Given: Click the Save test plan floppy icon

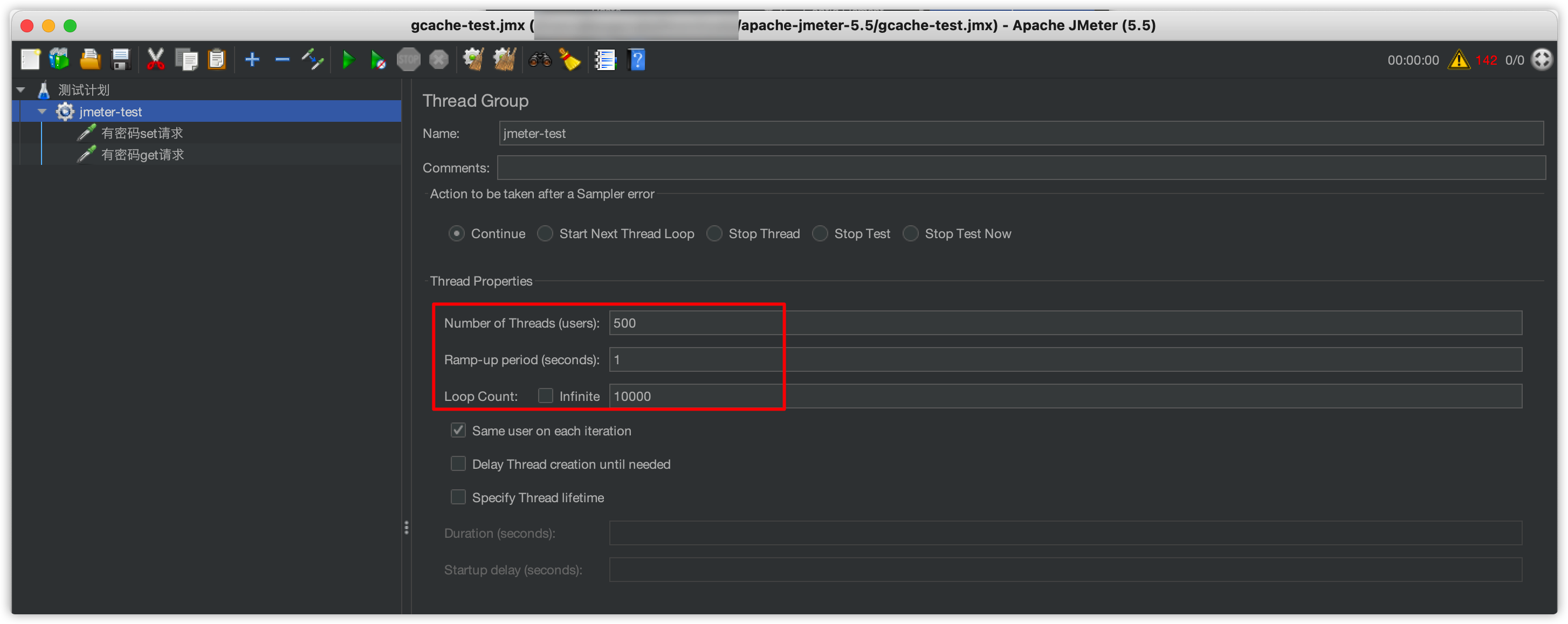Looking at the screenshot, I should point(121,60).
